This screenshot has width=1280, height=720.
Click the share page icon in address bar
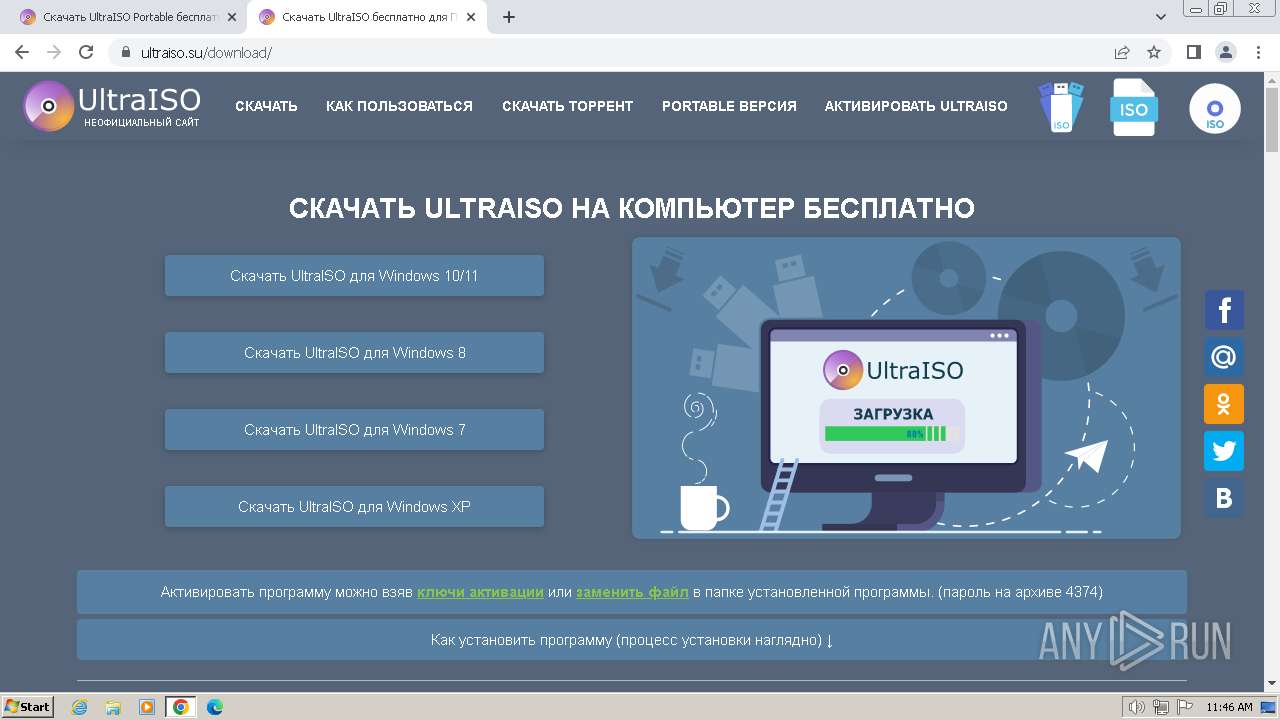[1122, 52]
